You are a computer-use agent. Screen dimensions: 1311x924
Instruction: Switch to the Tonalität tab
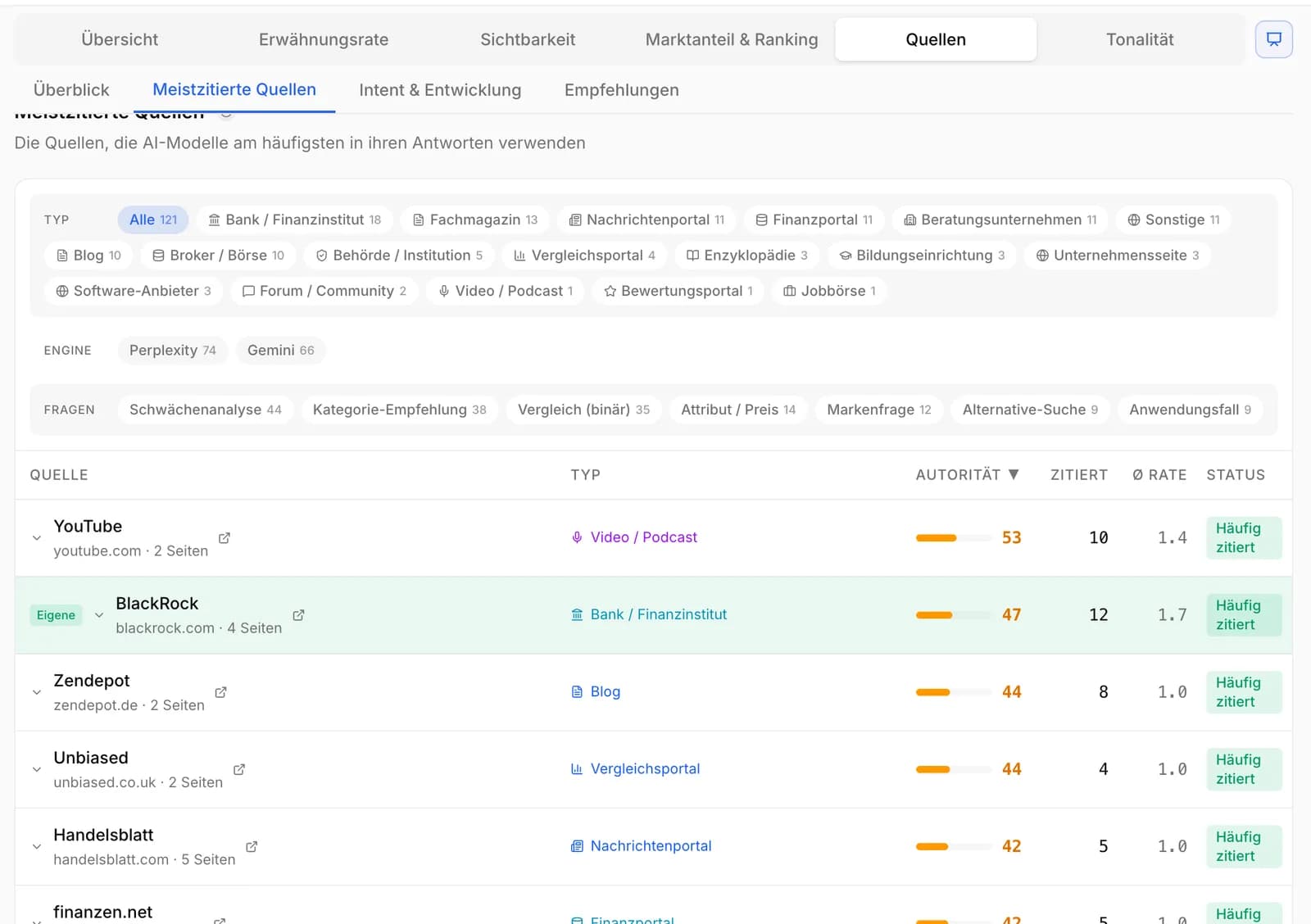tap(1140, 39)
